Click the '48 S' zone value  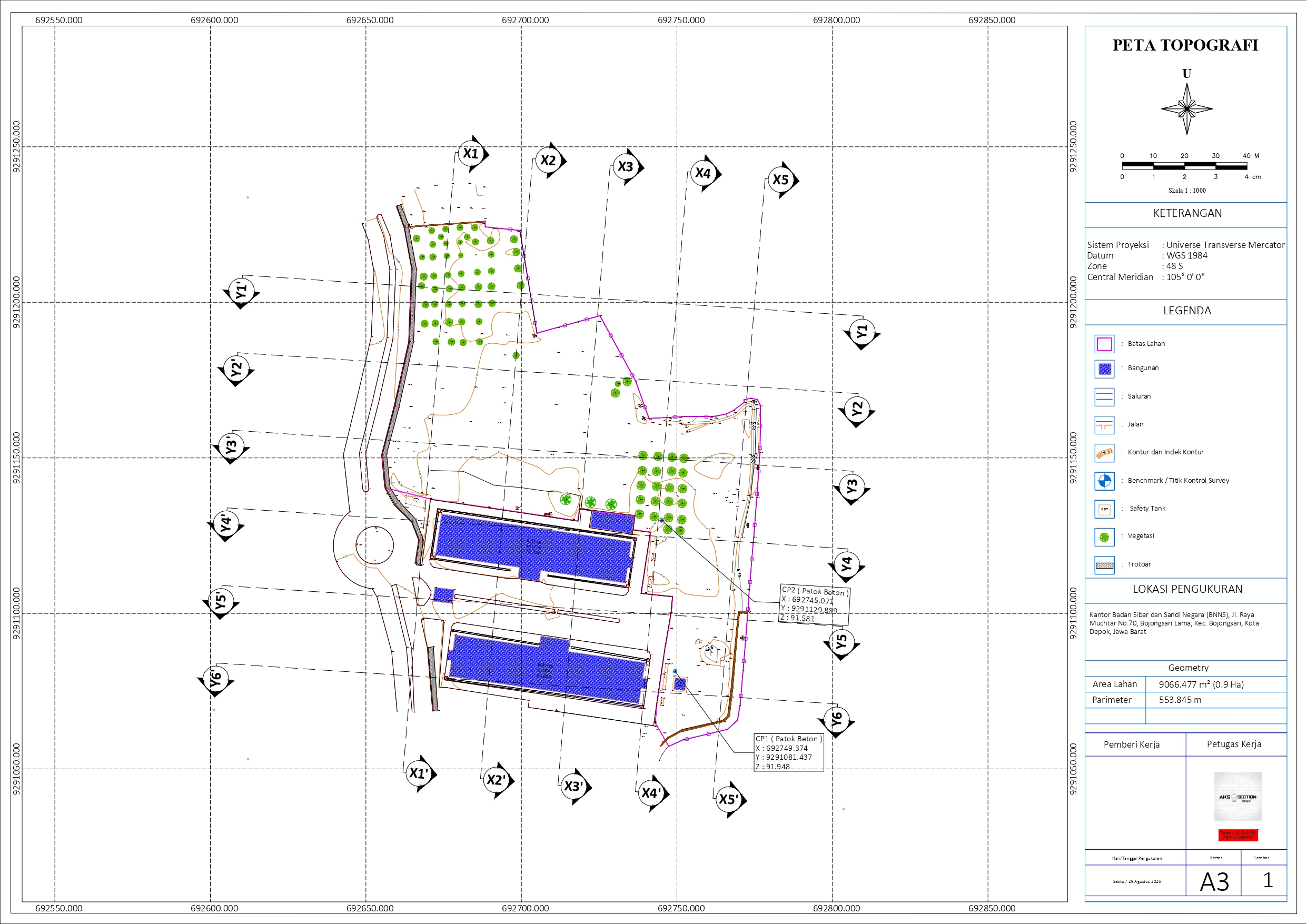point(1174,266)
